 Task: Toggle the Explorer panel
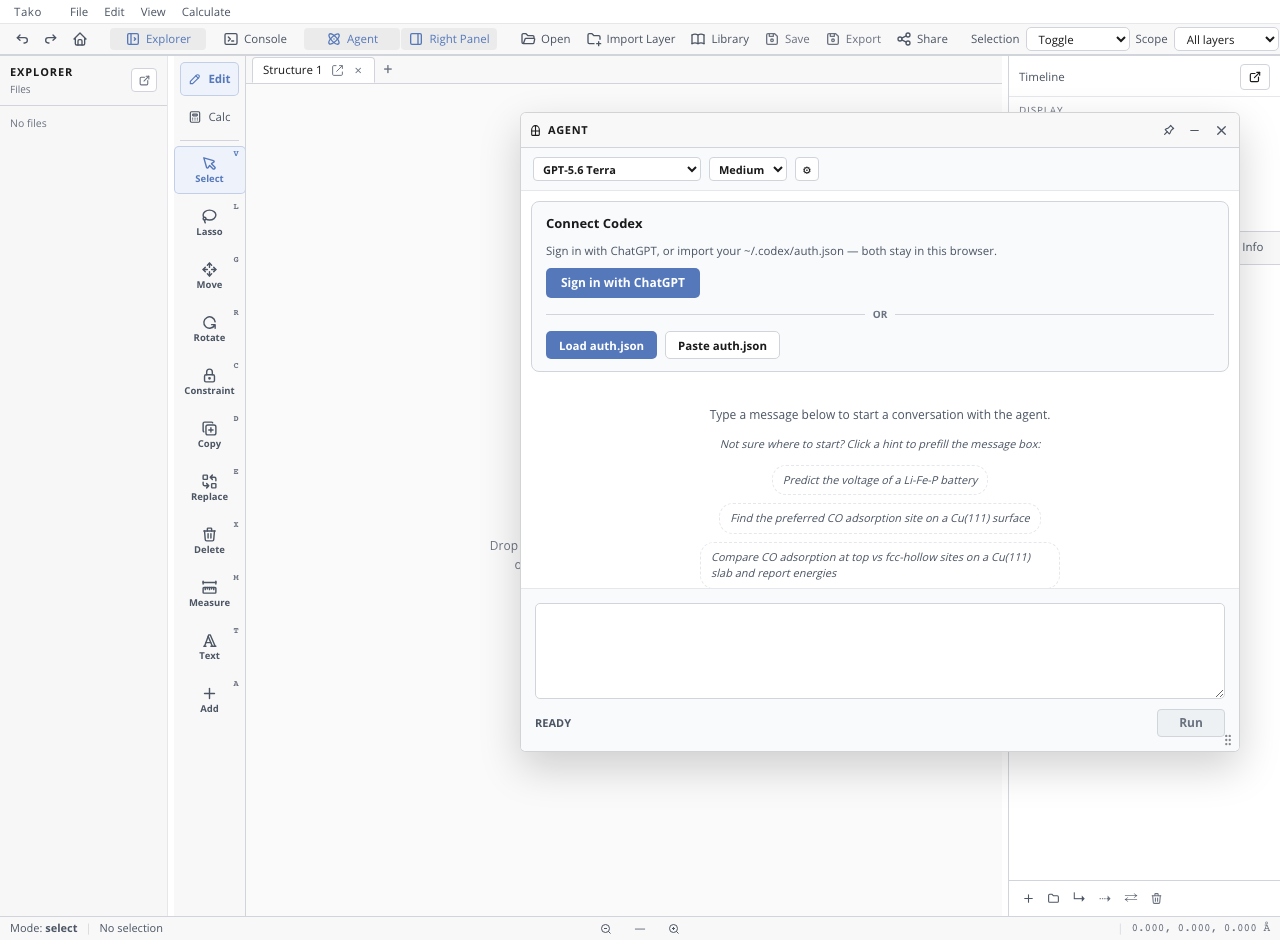[158, 39]
